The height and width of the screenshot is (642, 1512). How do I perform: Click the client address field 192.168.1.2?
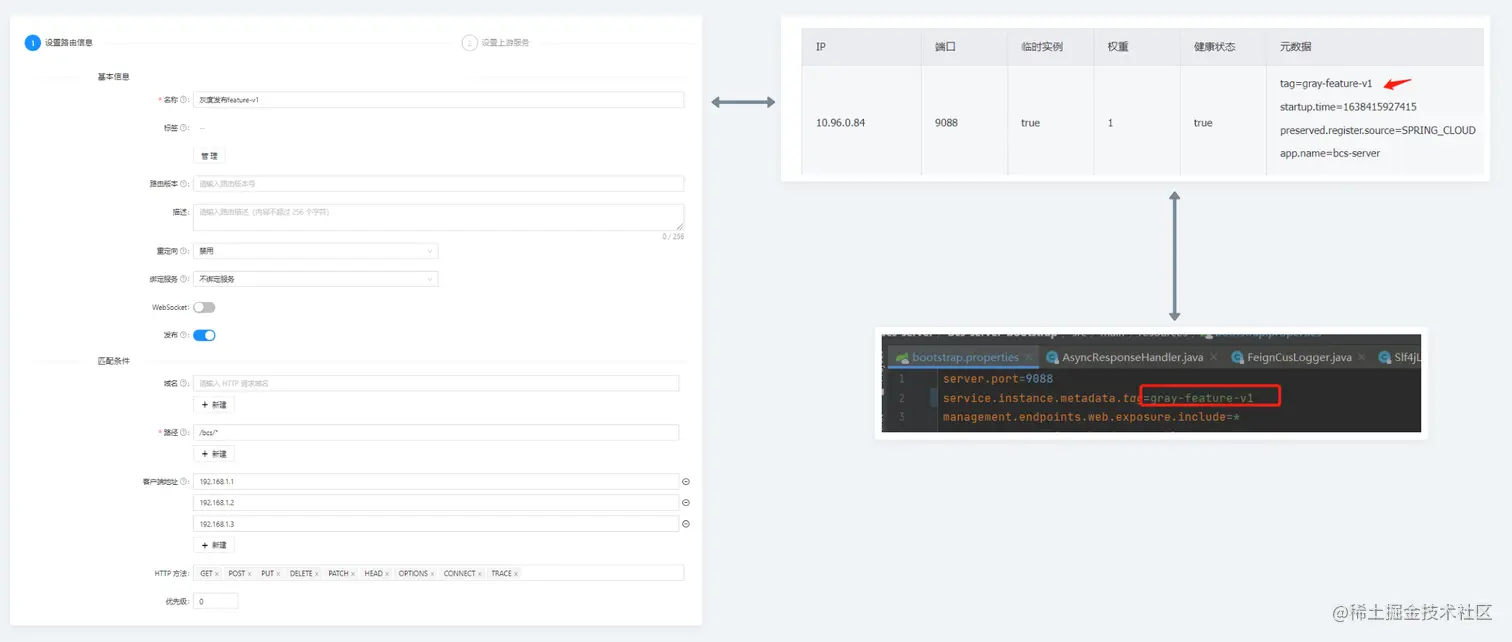pos(436,502)
